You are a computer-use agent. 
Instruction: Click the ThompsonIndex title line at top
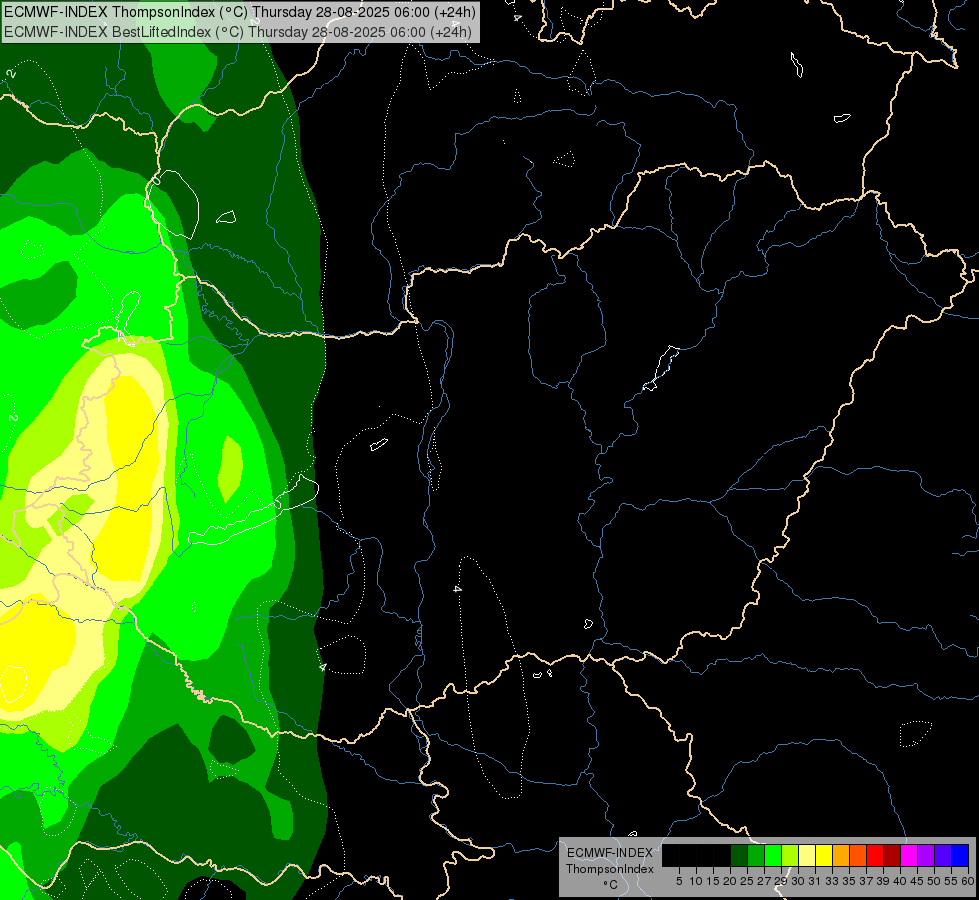point(240,12)
